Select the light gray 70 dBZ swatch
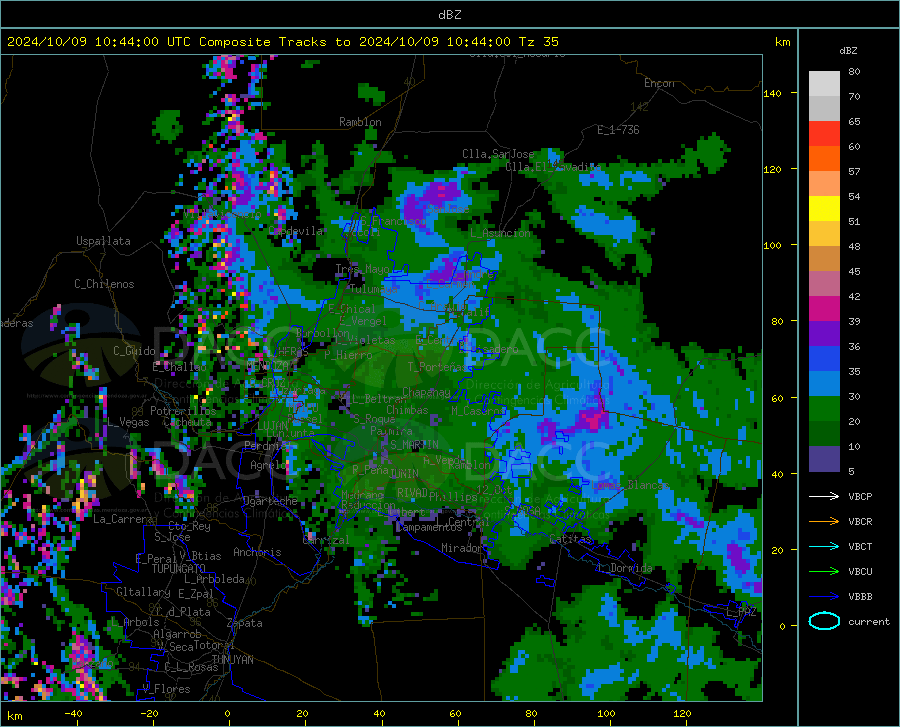 (x=824, y=84)
